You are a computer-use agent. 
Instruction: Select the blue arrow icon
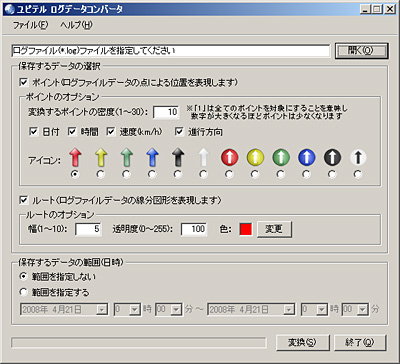[152, 174]
